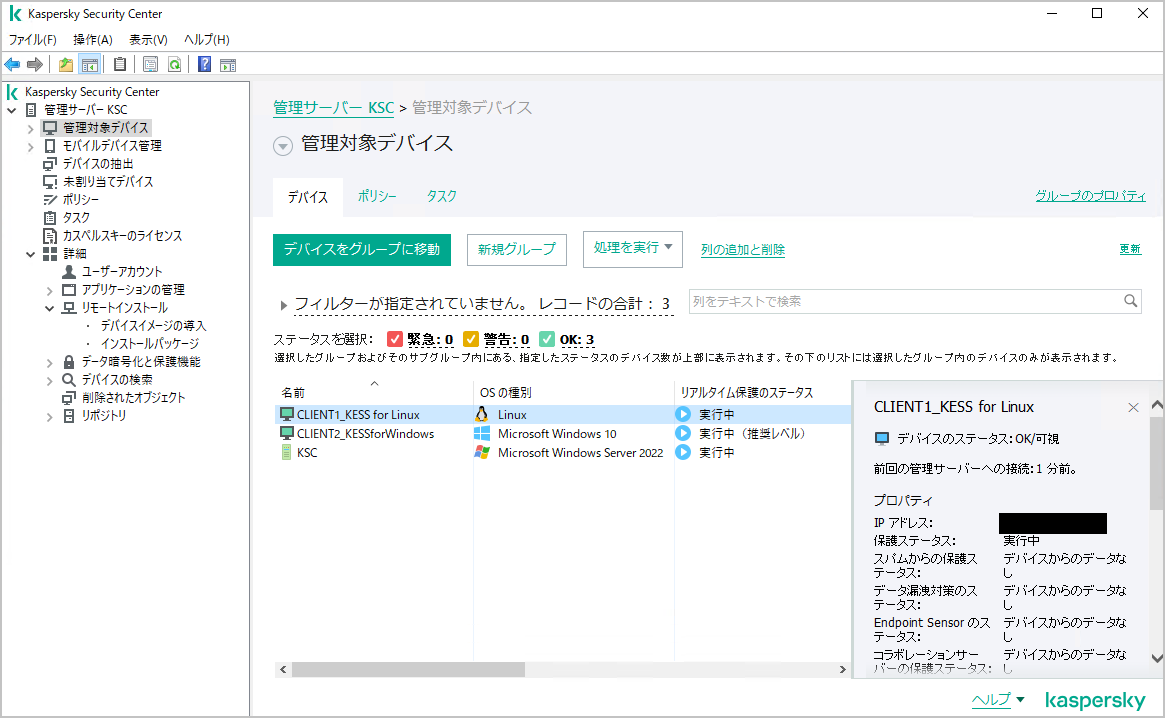
Task: Toggle the 警告 yellow status checkbox
Action: tap(470, 339)
